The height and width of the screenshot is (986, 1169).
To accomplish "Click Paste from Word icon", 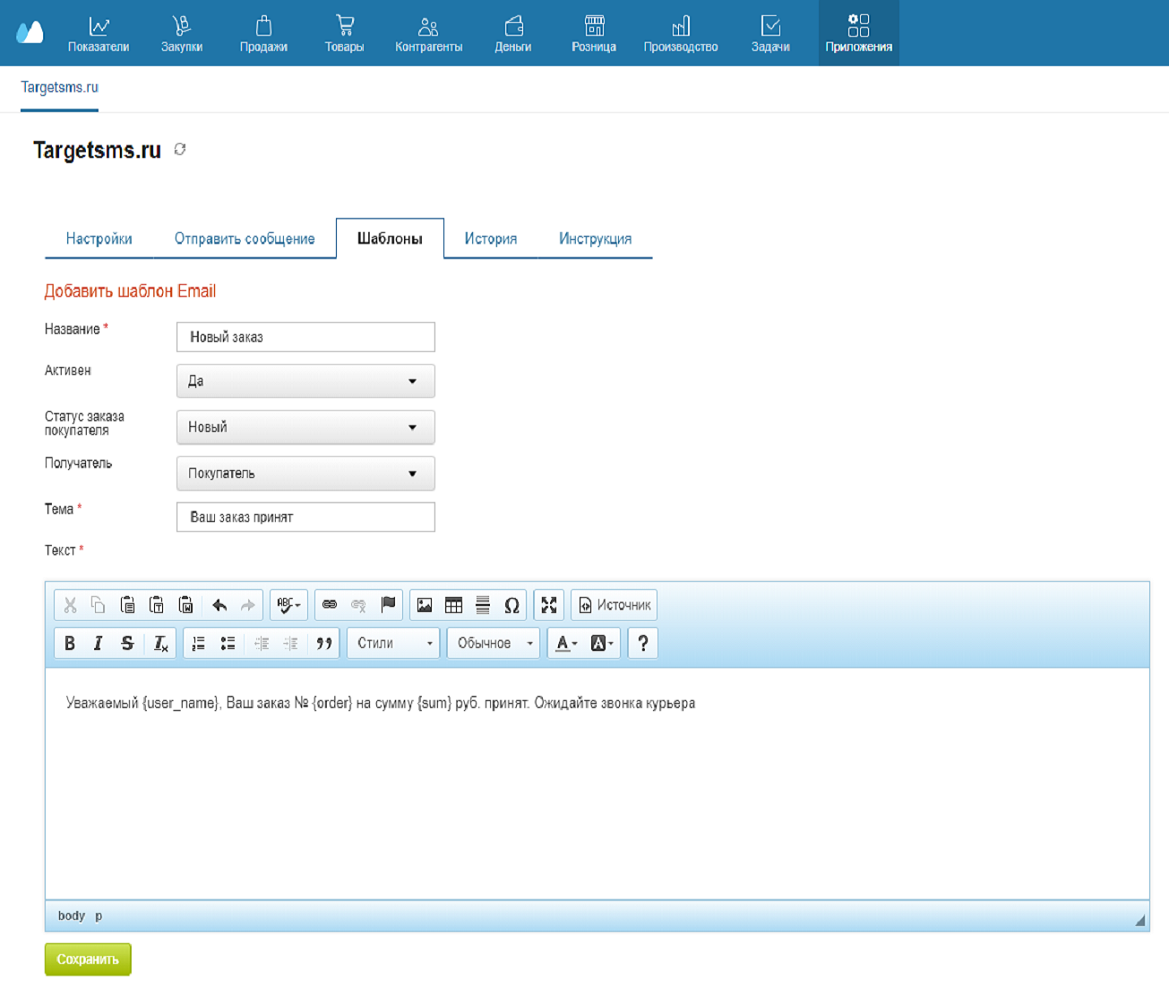I will coord(186,604).
